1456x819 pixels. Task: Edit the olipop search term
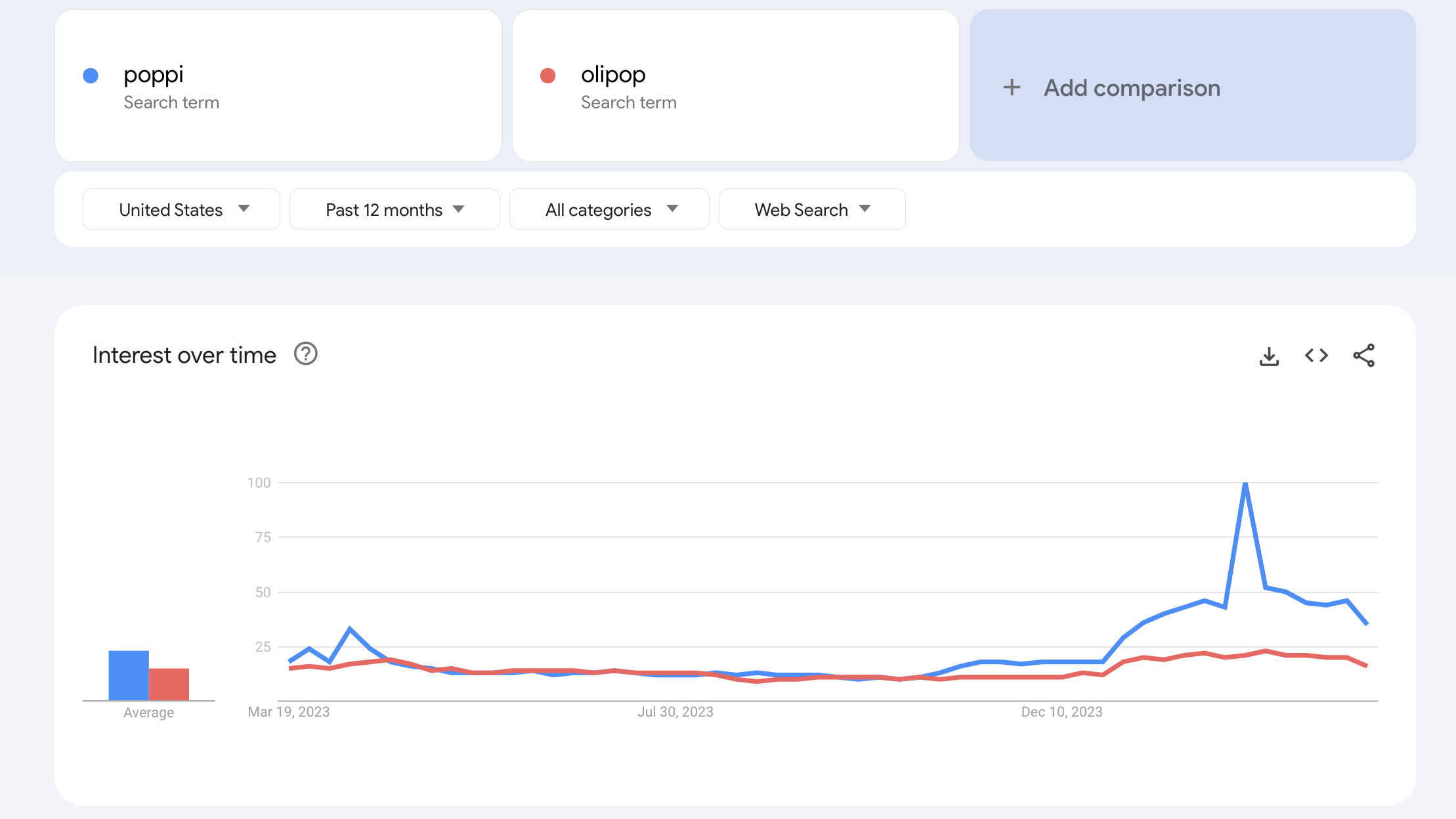(x=613, y=75)
